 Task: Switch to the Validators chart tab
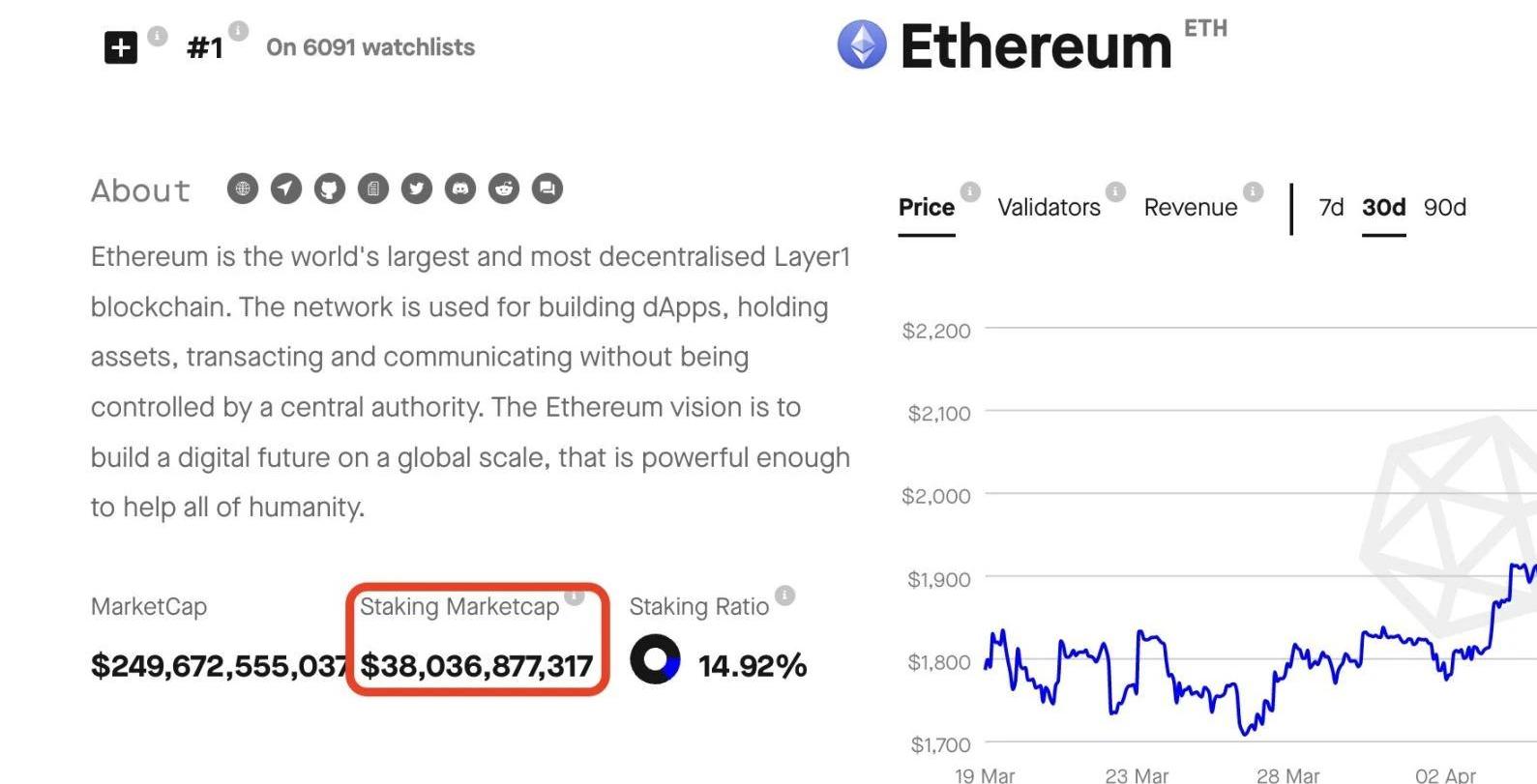point(1049,208)
